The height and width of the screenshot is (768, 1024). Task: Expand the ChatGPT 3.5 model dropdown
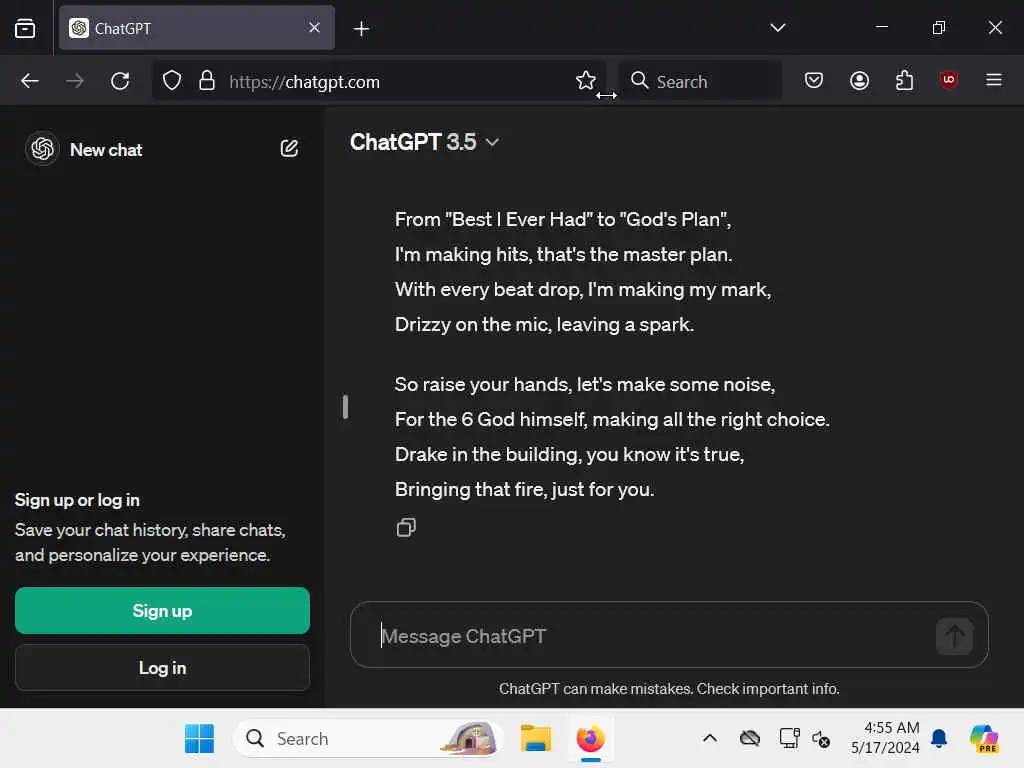pyautogui.click(x=425, y=142)
